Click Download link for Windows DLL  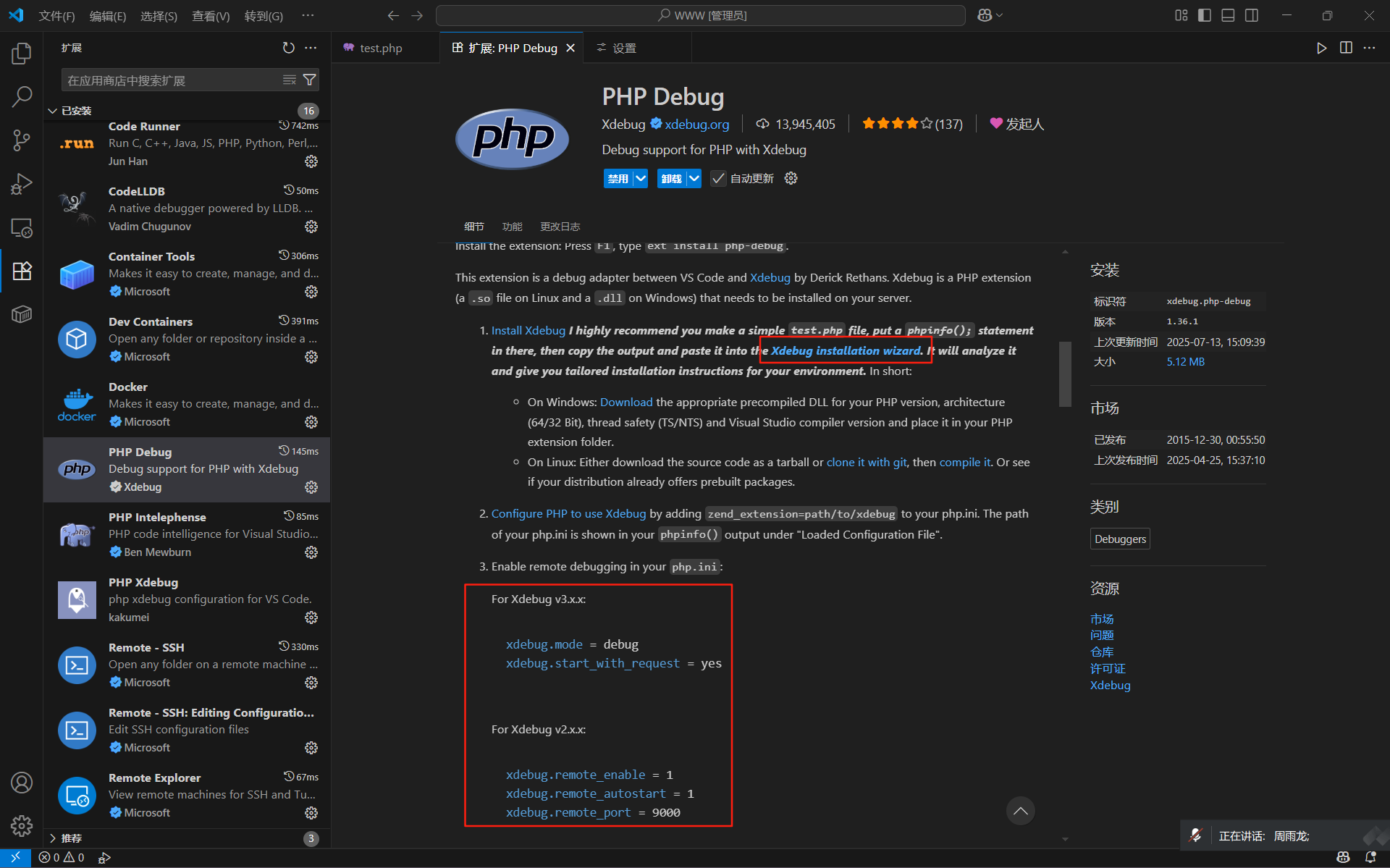(626, 402)
